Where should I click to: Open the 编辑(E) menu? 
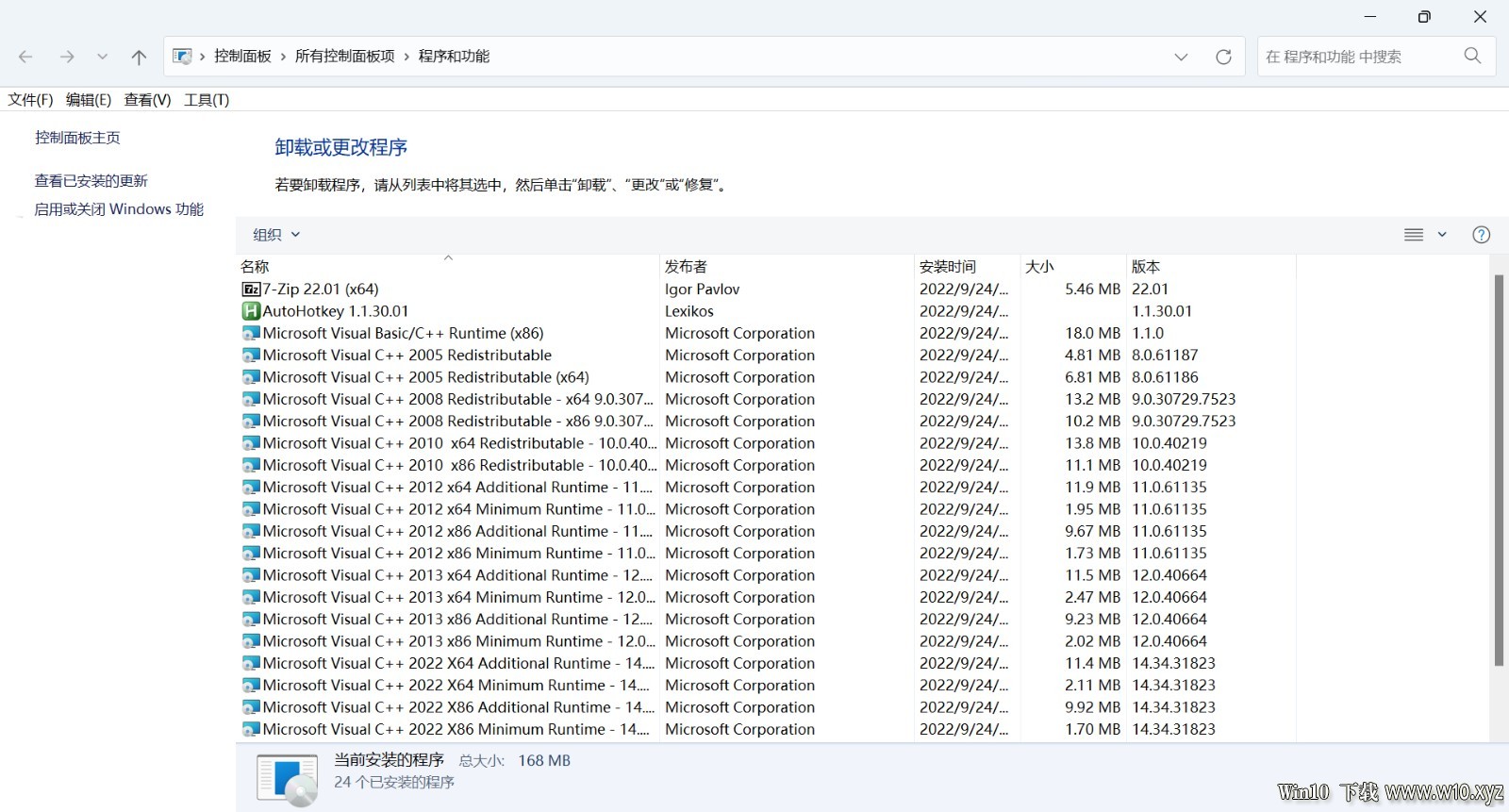tap(89, 100)
